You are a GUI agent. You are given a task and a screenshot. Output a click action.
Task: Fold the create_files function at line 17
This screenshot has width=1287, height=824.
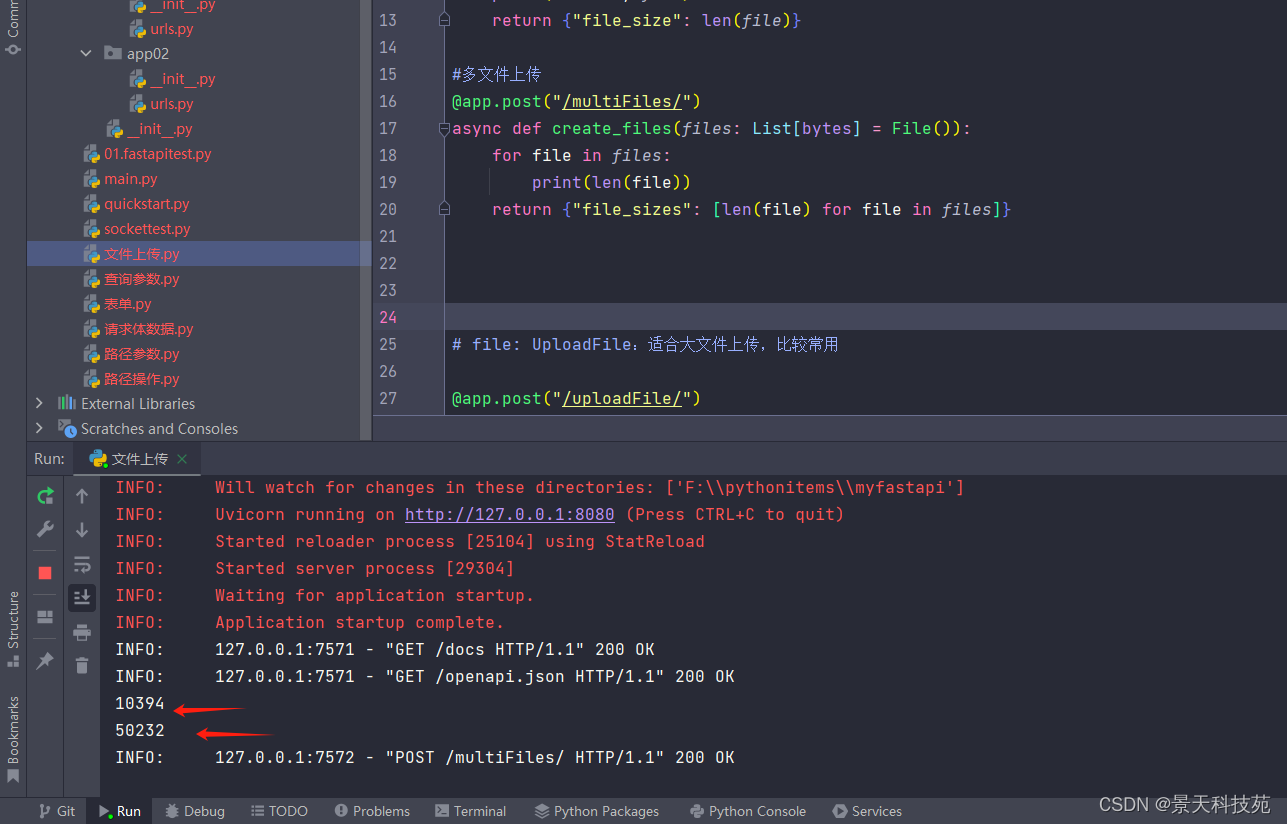tap(444, 128)
